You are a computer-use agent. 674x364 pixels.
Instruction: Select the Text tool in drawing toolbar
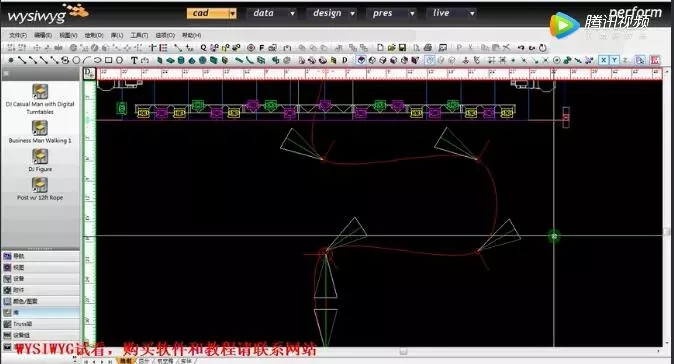point(134,60)
